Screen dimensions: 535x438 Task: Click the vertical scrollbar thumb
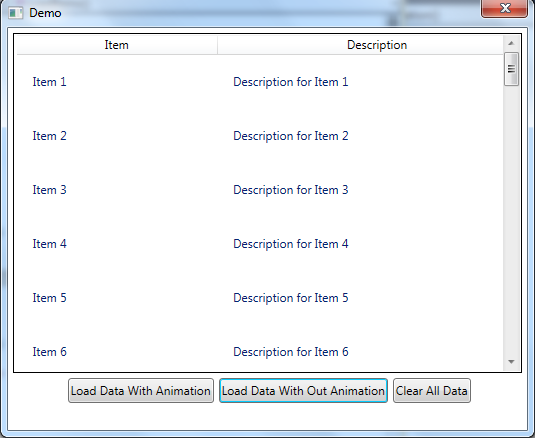(x=511, y=69)
